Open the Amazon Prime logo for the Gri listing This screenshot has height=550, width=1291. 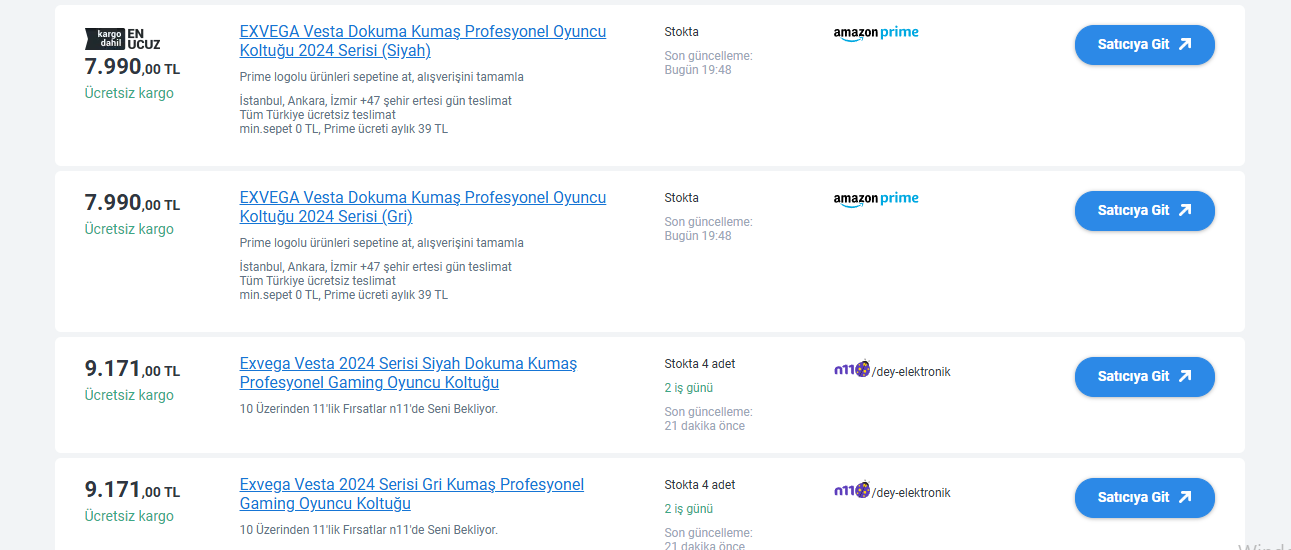[876, 199]
